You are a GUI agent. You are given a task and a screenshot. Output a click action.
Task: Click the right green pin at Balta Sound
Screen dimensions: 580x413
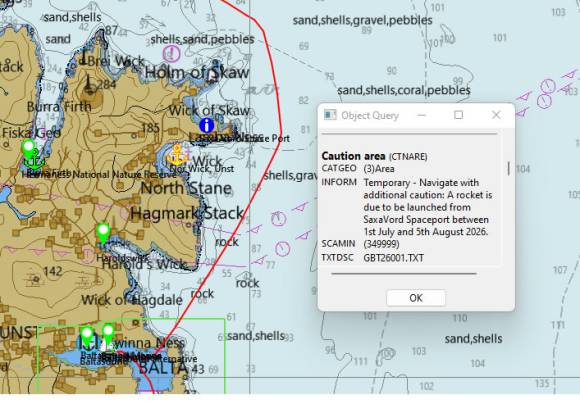click(108, 335)
